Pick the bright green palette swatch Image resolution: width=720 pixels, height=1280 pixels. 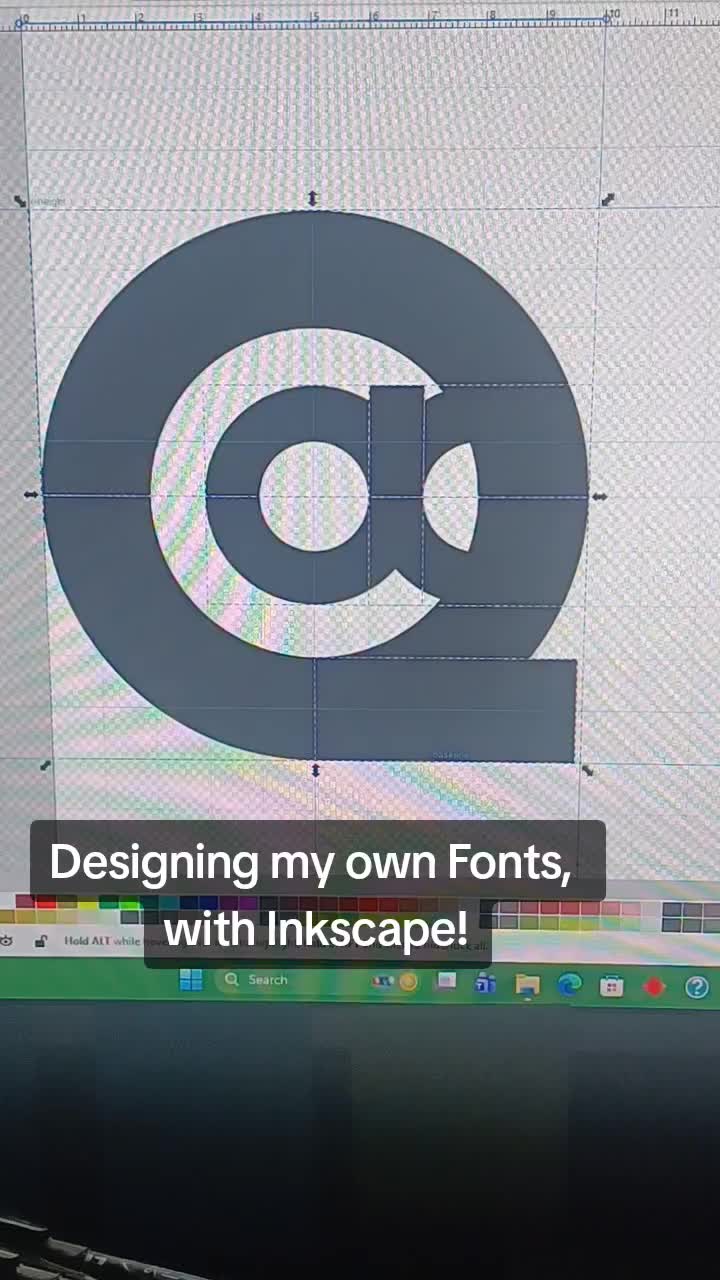pyautogui.click(x=130, y=904)
